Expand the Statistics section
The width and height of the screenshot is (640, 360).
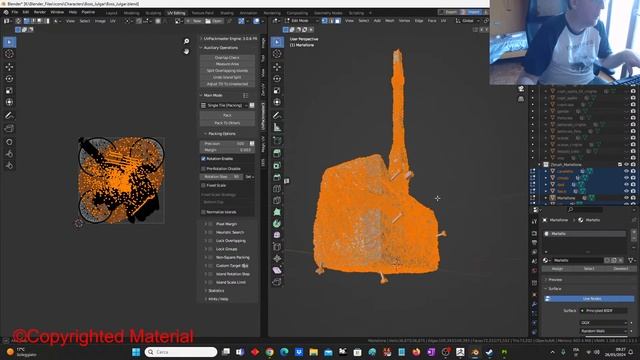(x=216, y=291)
